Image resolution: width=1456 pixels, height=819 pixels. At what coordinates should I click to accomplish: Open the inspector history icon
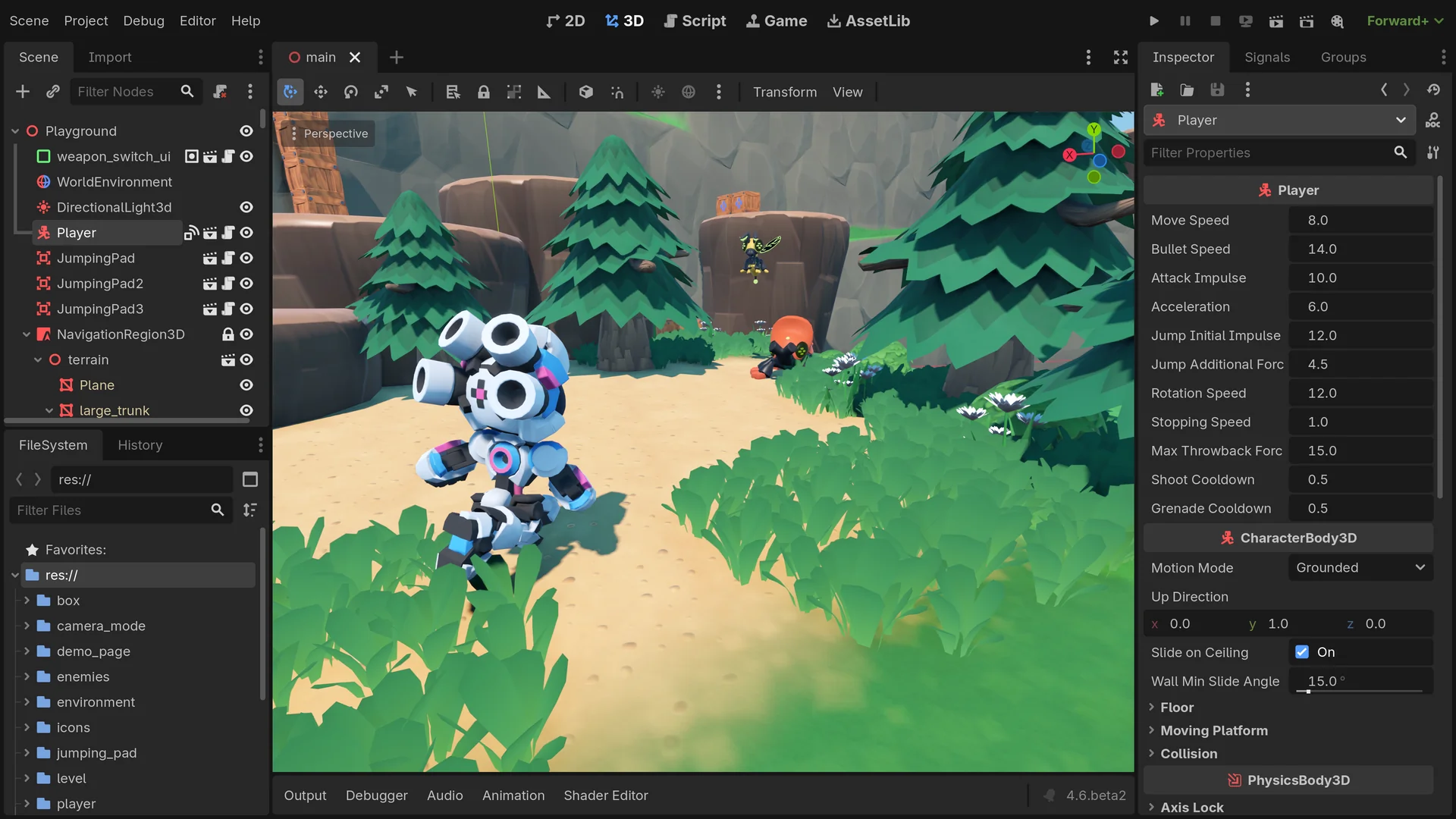1432,89
